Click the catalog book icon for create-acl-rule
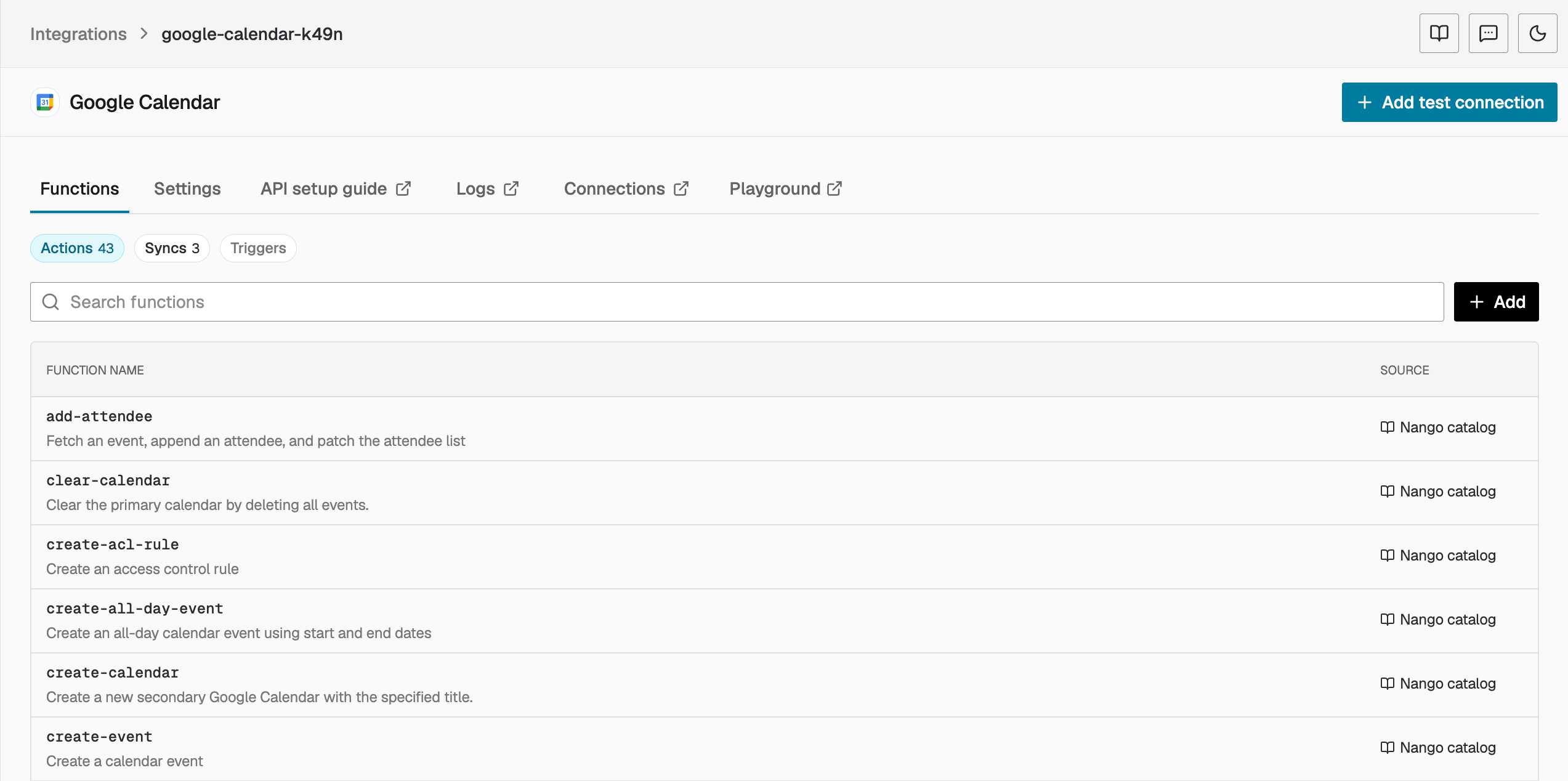1568x781 pixels. click(x=1387, y=556)
